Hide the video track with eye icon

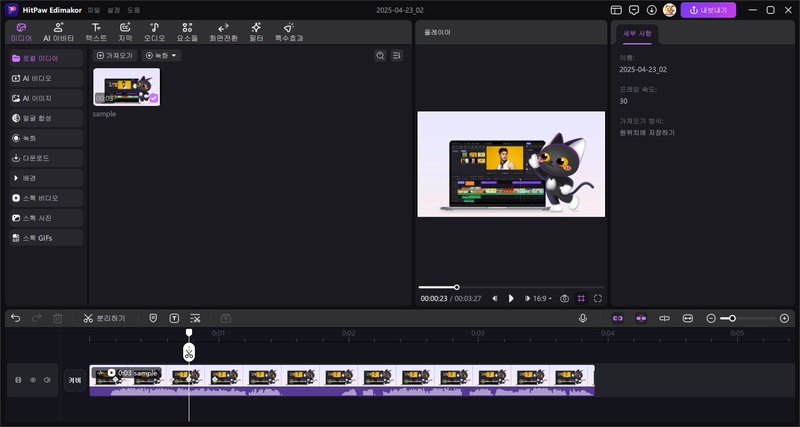click(x=33, y=380)
